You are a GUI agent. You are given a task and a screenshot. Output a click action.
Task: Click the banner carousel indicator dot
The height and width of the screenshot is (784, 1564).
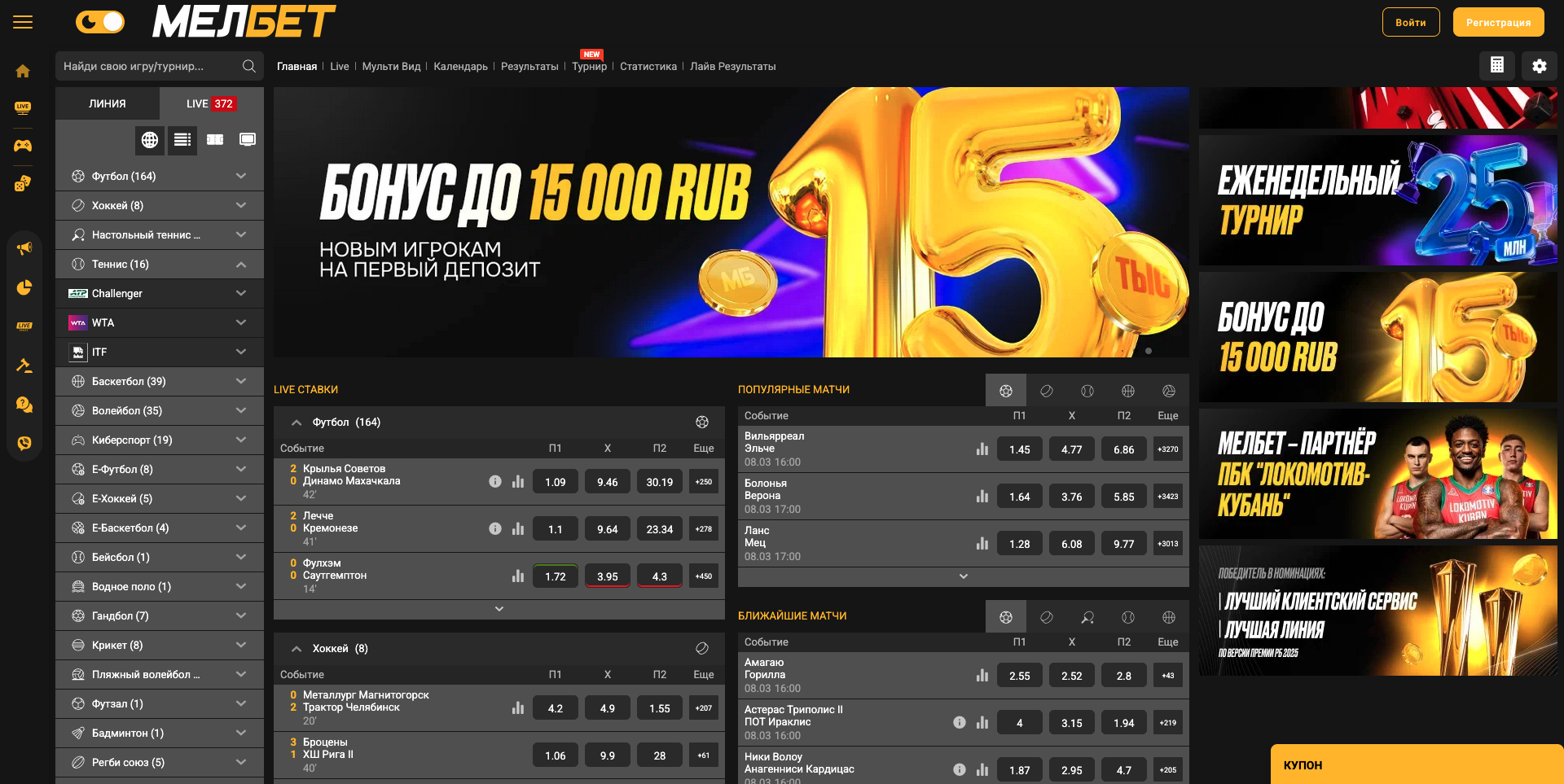pyautogui.click(x=1149, y=351)
